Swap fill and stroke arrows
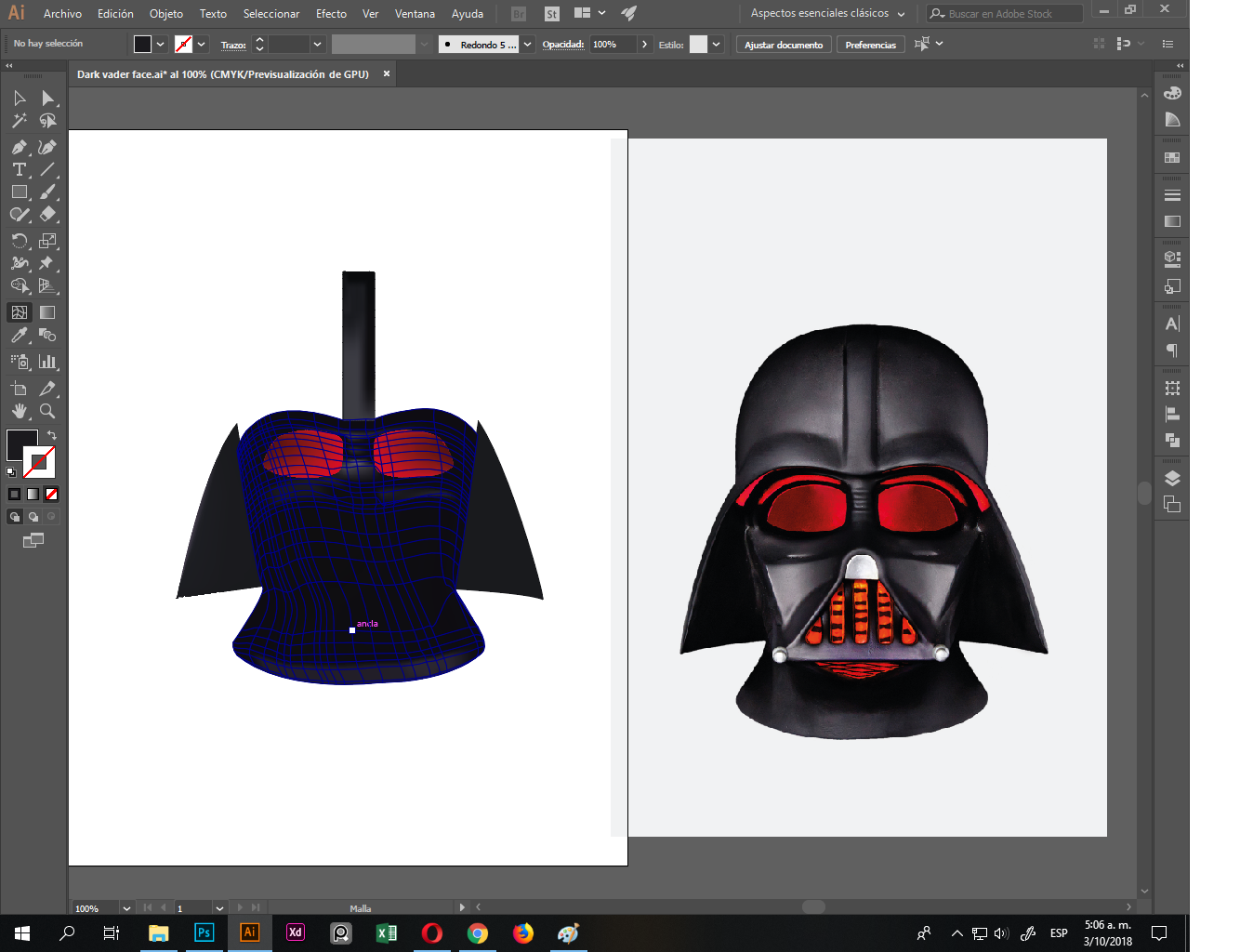The image size is (1253, 952). [52, 435]
